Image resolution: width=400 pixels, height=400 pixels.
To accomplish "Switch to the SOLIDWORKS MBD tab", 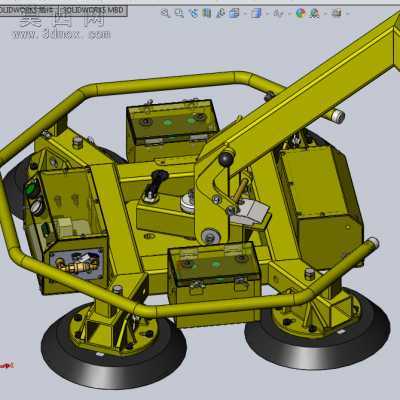I will click(x=94, y=10).
